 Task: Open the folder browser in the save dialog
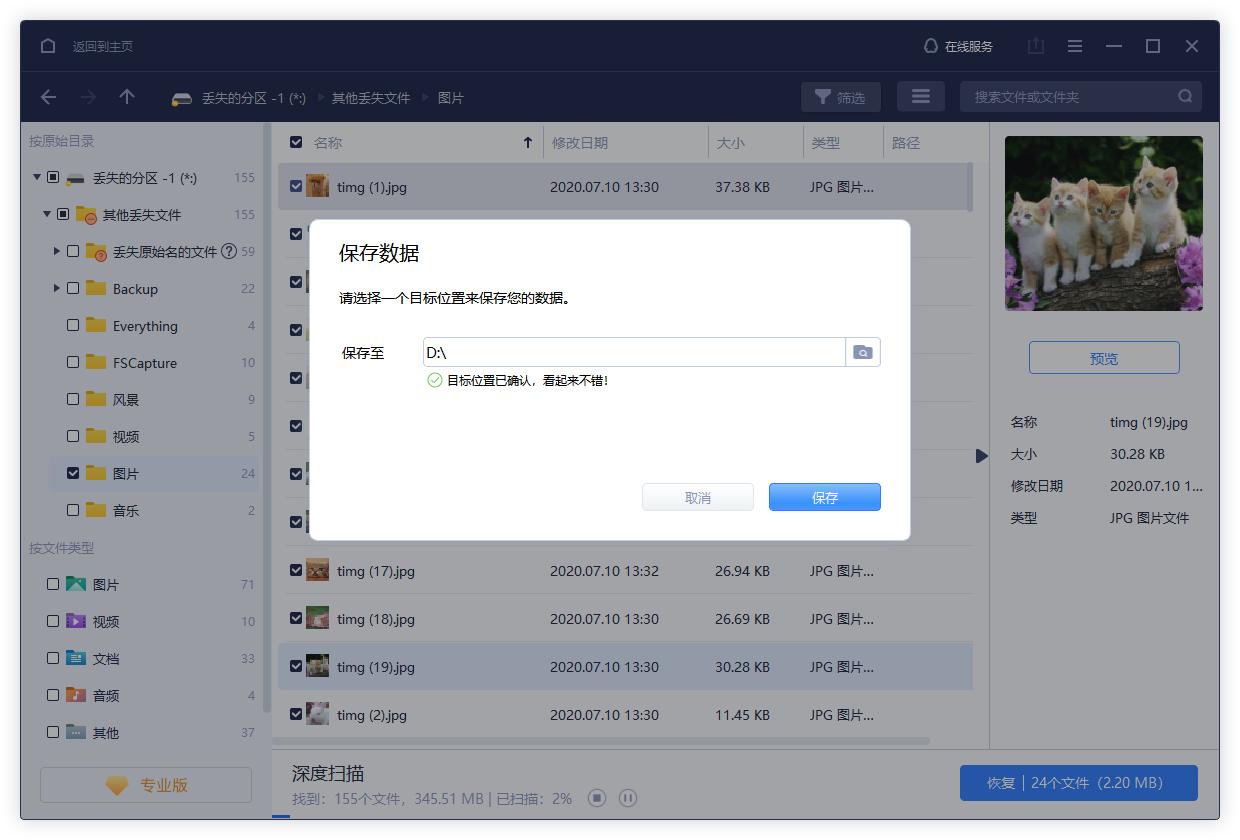click(x=862, y=352)
